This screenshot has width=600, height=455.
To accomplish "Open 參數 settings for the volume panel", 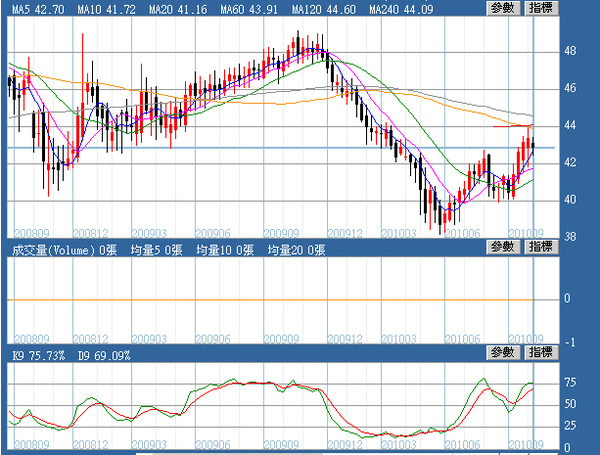I will (x=503, y=249).
